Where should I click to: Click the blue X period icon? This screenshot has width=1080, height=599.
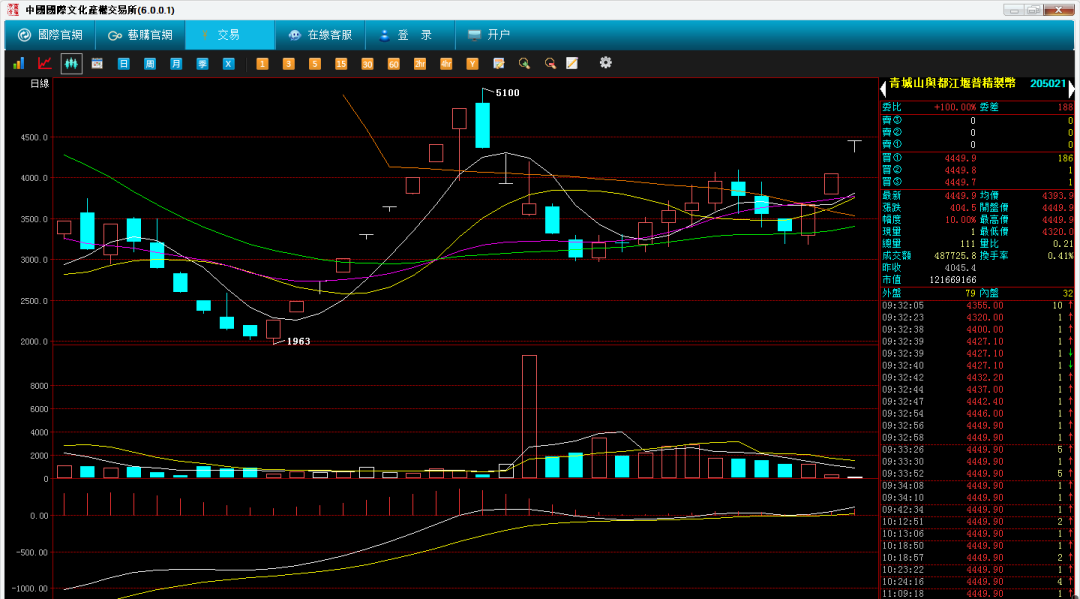[228, 63]
